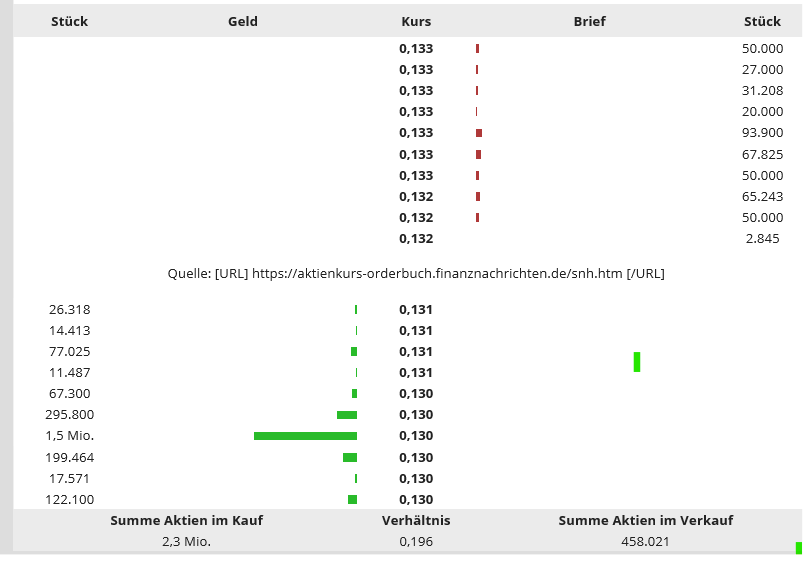Click the green bar in the 295.800 row

(x=347, y=415)
